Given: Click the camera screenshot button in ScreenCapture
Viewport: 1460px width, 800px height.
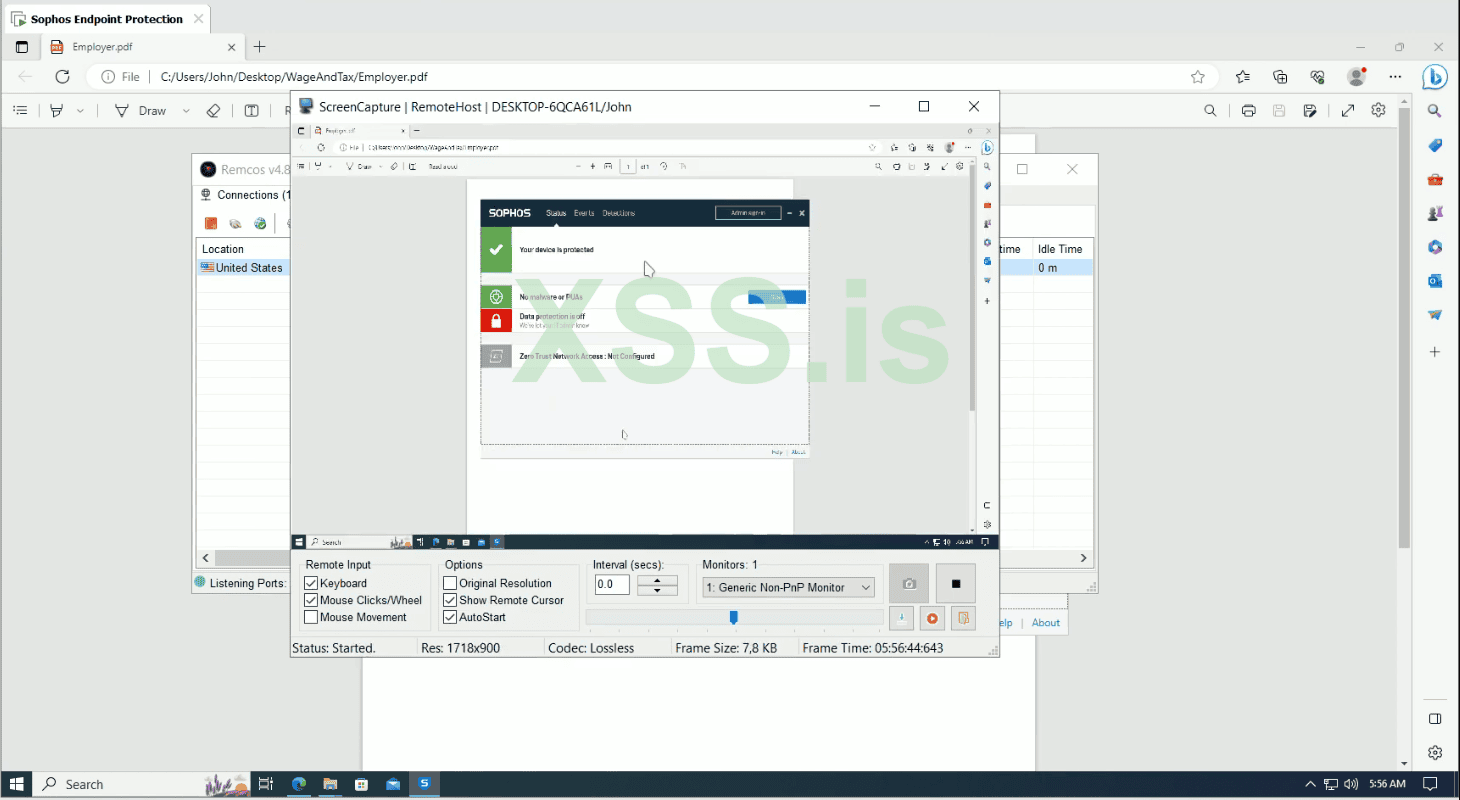Looking at the screenshot, I should click(x=908, y=584).
